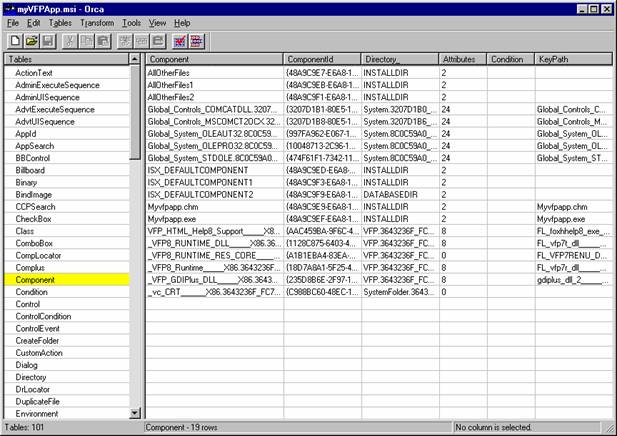Screen dimensions: 617x436
Task: Click the 'Component - 19 rows' status text
Action: pos(181,427)
